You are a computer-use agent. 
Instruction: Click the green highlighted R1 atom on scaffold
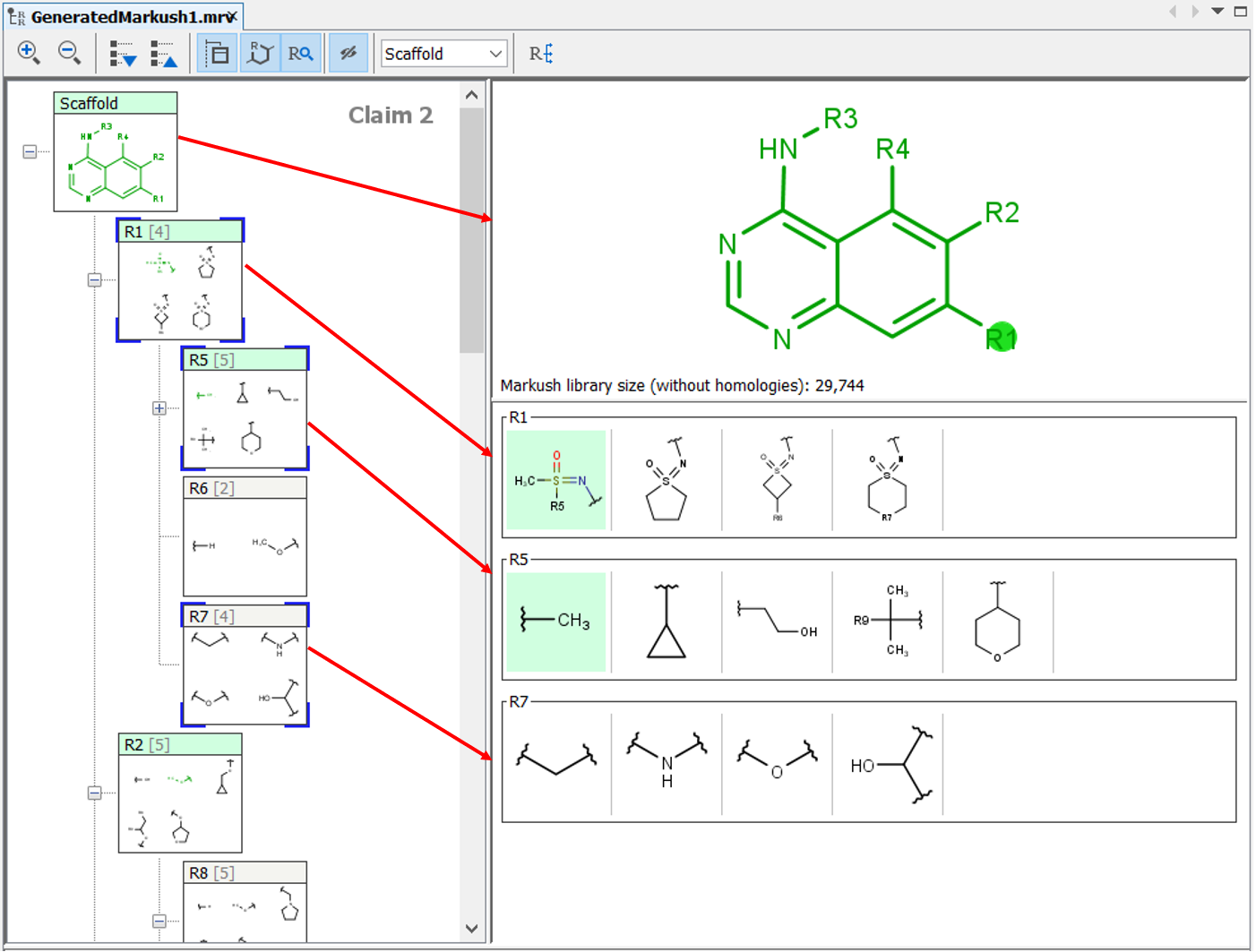(1002, 338)
